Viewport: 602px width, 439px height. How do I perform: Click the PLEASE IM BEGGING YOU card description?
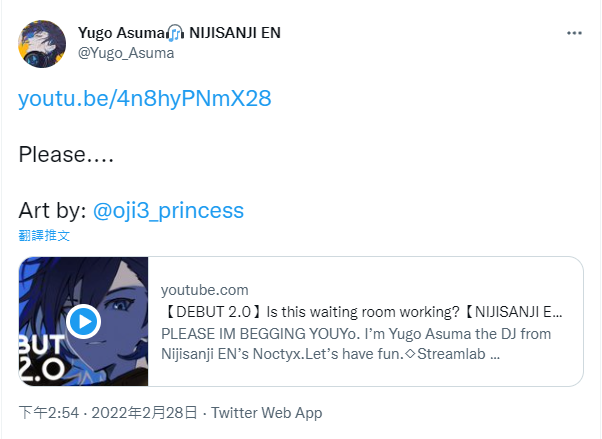click(x=356, y=344)
